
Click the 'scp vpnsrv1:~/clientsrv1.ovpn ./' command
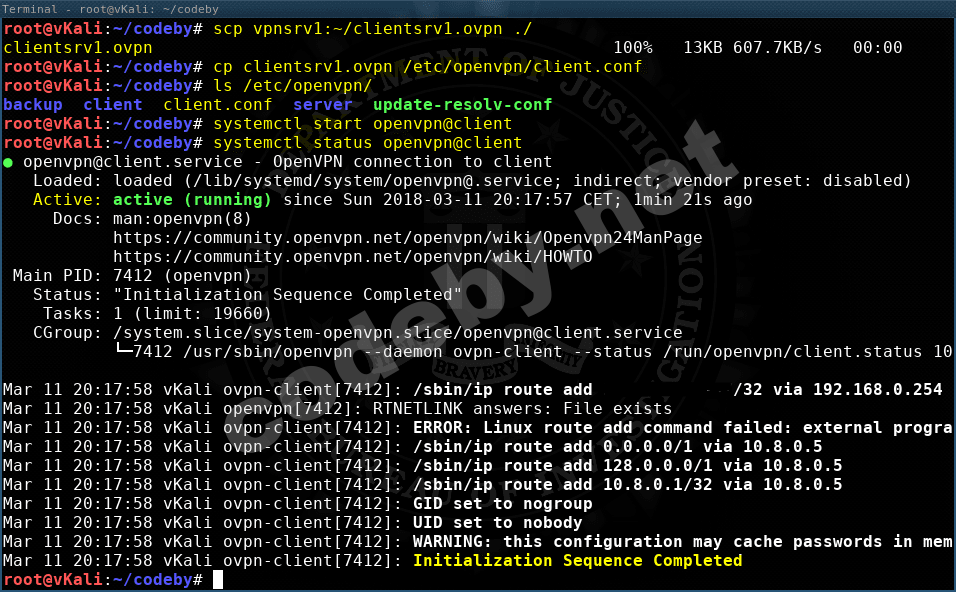[x=373, y=29]
